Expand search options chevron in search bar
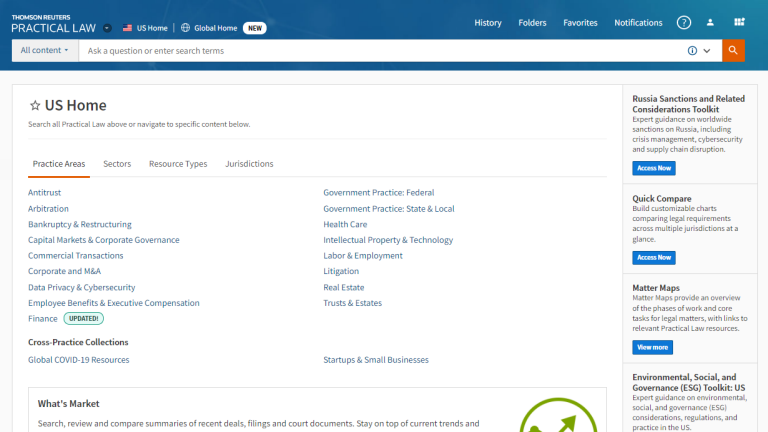Viewport: 768px width, 432px height. point(708,51)
